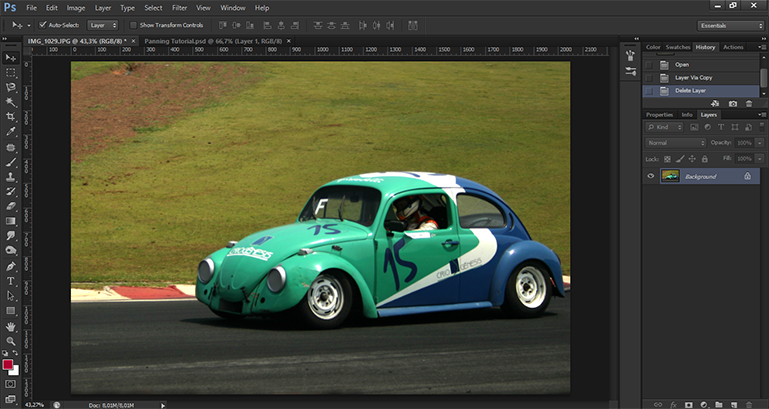Viewport: 769px width, 409px height.
Task: Enable Show Transform Controls checkbox
Action: tap(135, 24)
